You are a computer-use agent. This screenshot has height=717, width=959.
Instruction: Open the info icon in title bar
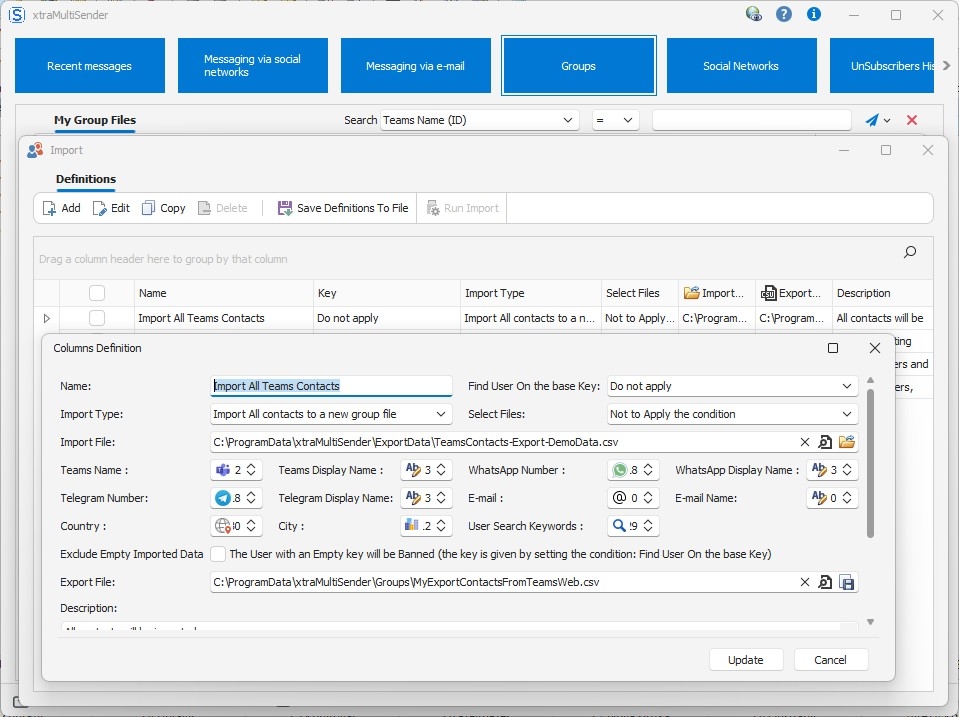coord(813,14)
